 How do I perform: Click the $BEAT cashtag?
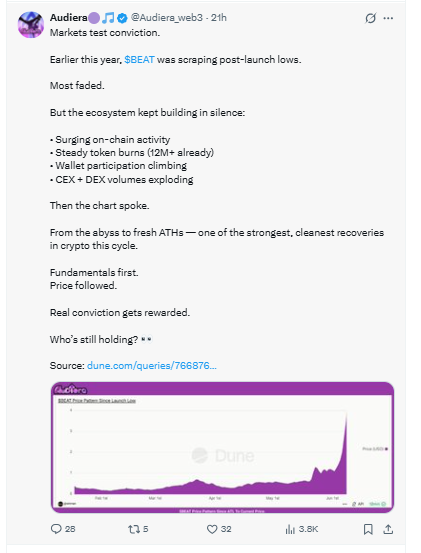click(x=139, y=60)
